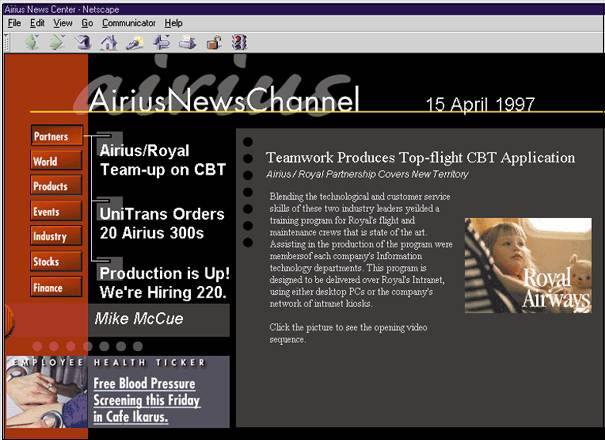Click the Teamwork Produces Top-flight CBT Application heading
This screenshot has height=440, width=605.
click(x=420, y=157)
